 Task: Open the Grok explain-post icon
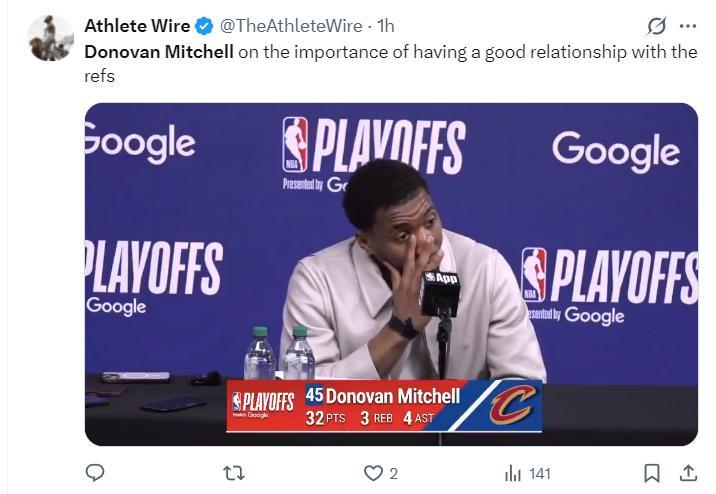(x=657, y=26)
